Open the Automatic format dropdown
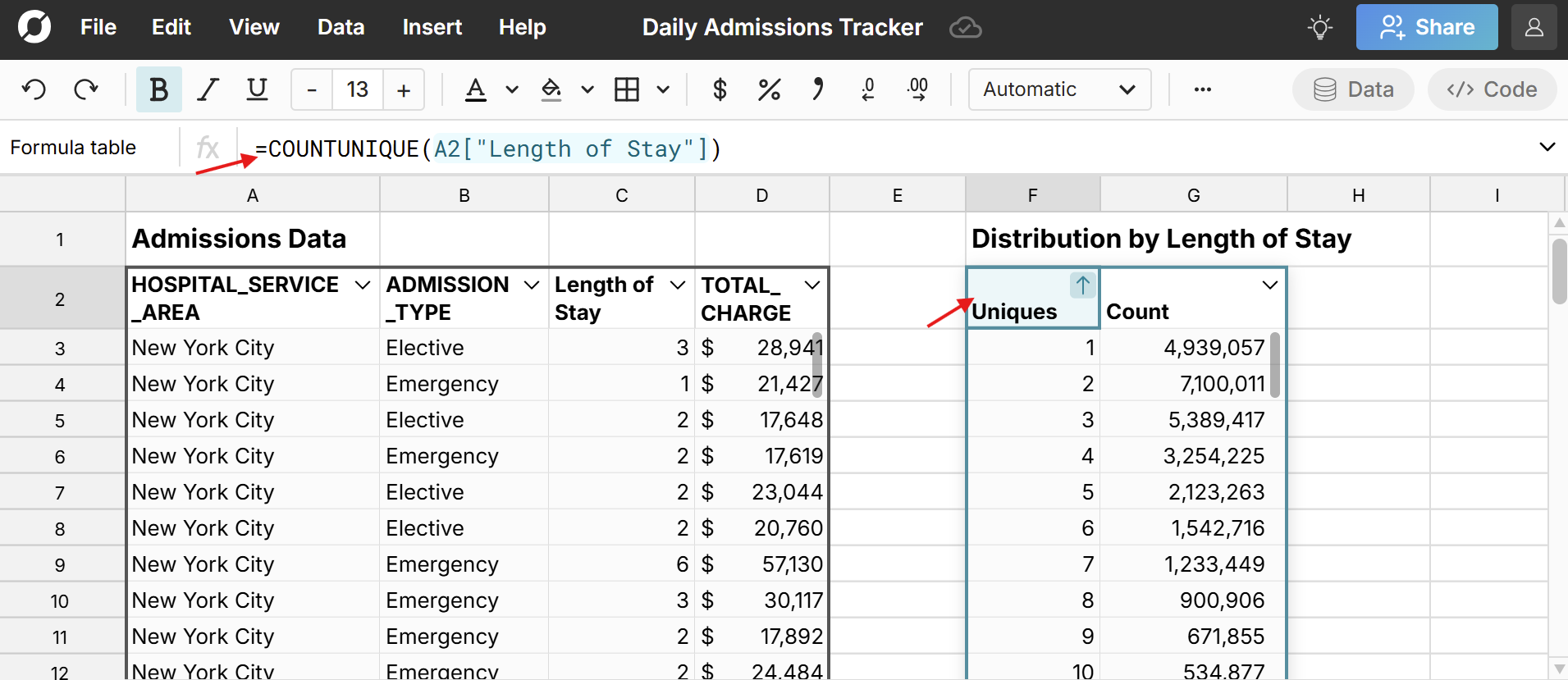 1058,89
